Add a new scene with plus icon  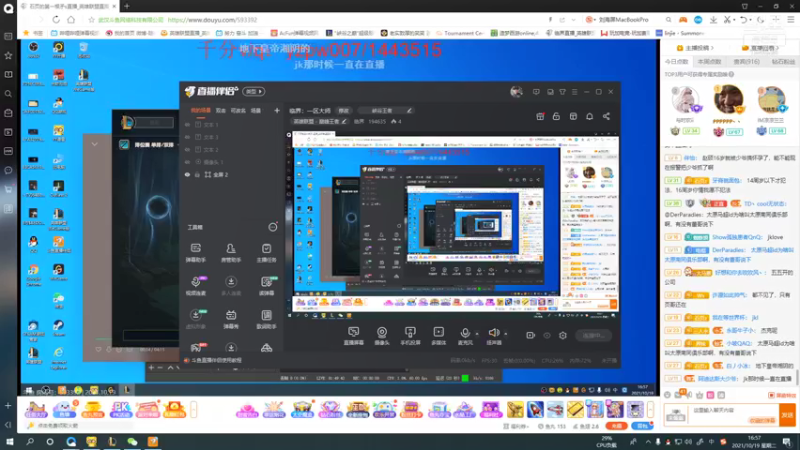point(277,110)
